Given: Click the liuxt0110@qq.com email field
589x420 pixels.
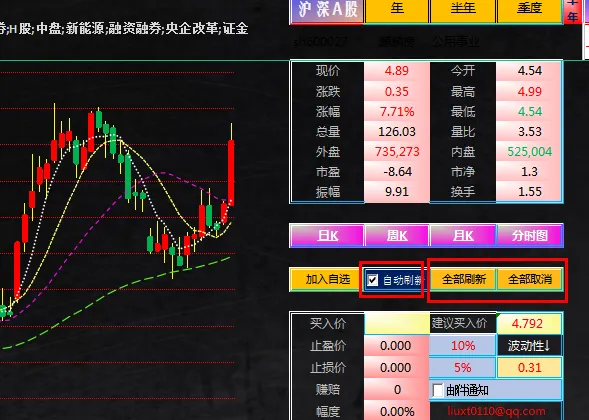Looking at the screenshot, I should [496, 411].
